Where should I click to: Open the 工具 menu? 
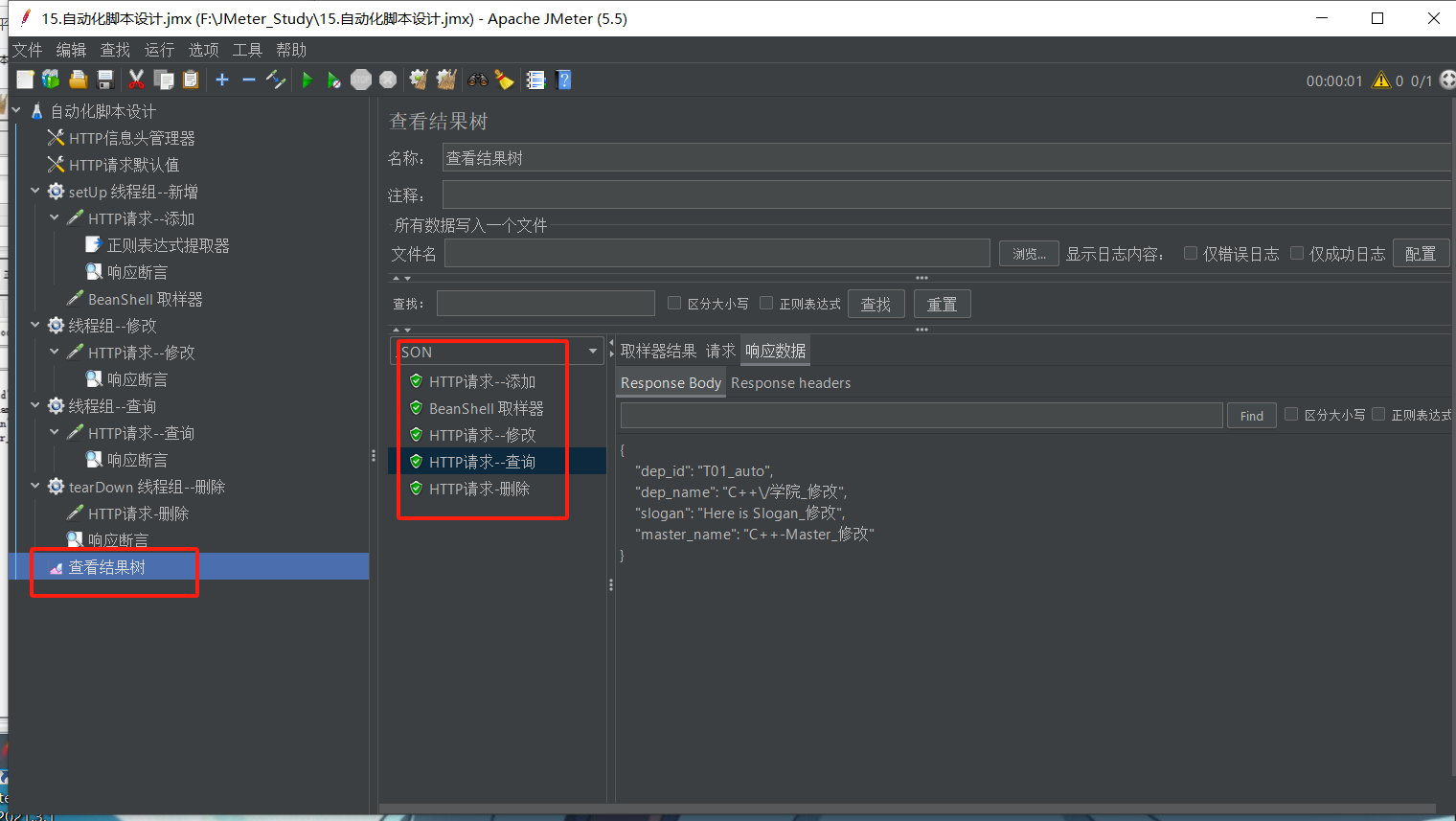(x=247, y=50)
